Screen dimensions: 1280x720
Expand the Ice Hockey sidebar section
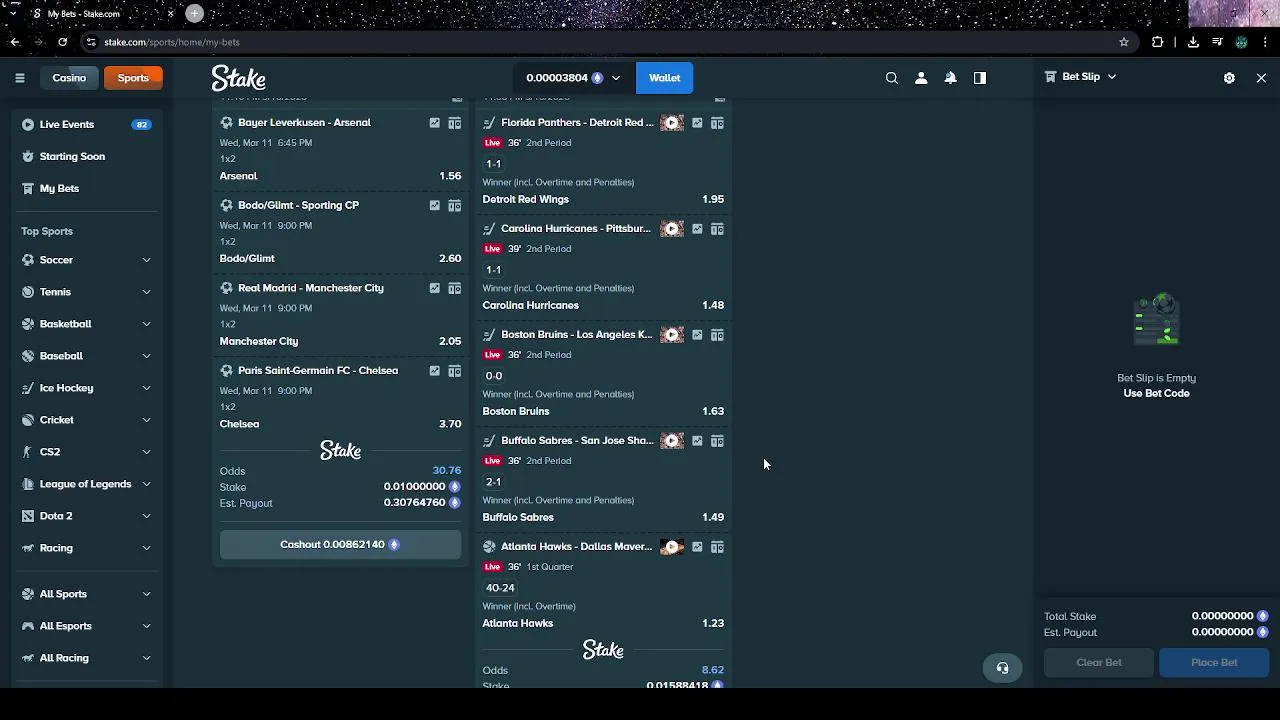146,388
